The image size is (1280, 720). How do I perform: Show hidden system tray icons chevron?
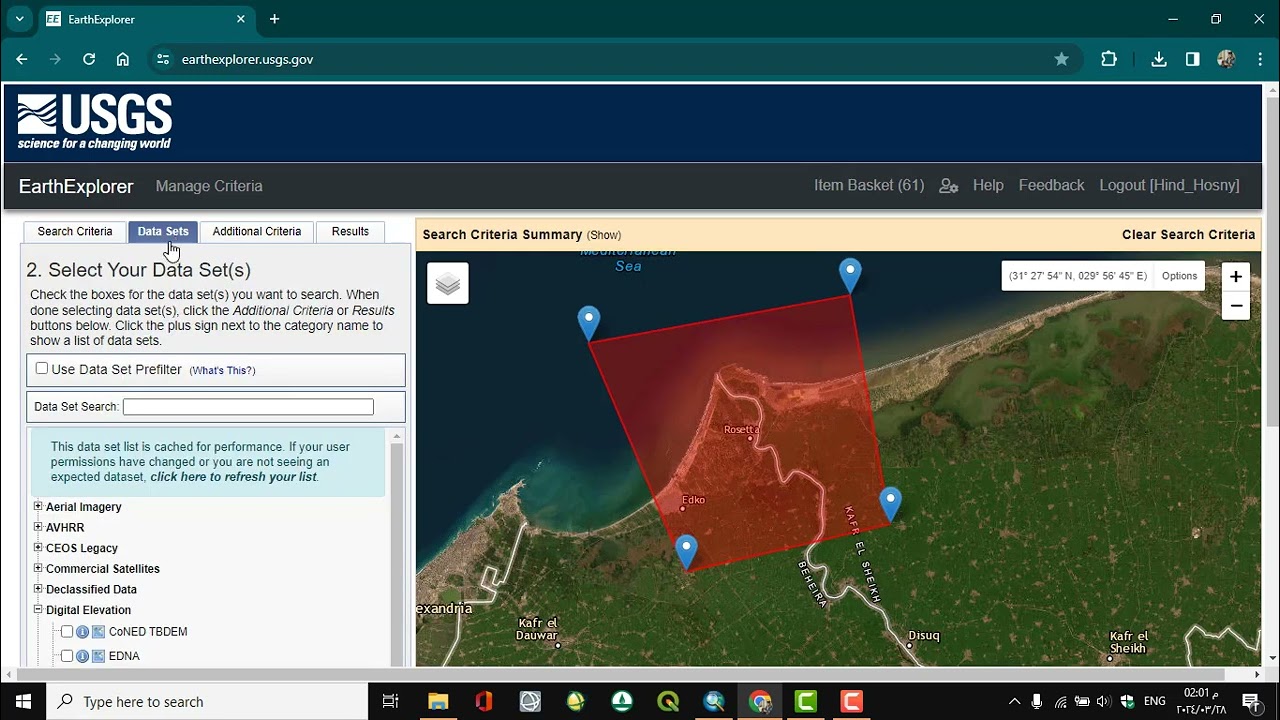[x=1014, y=702]
